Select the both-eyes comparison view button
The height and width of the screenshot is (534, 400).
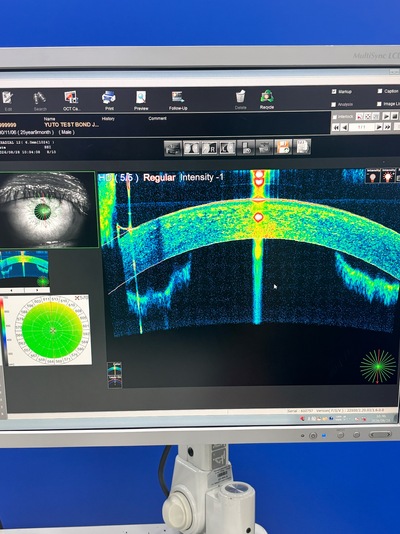click(x=192, y=148)
